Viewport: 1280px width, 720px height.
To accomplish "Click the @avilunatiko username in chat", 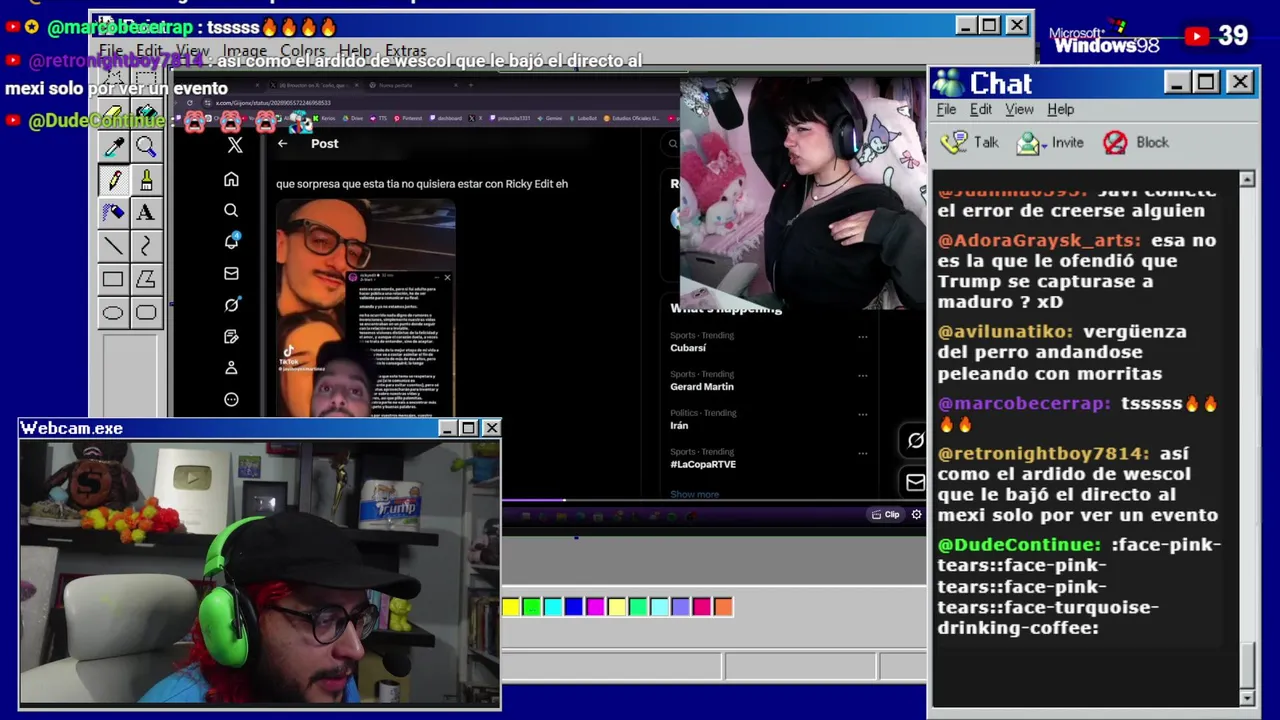I will [x=1005, y=332].
